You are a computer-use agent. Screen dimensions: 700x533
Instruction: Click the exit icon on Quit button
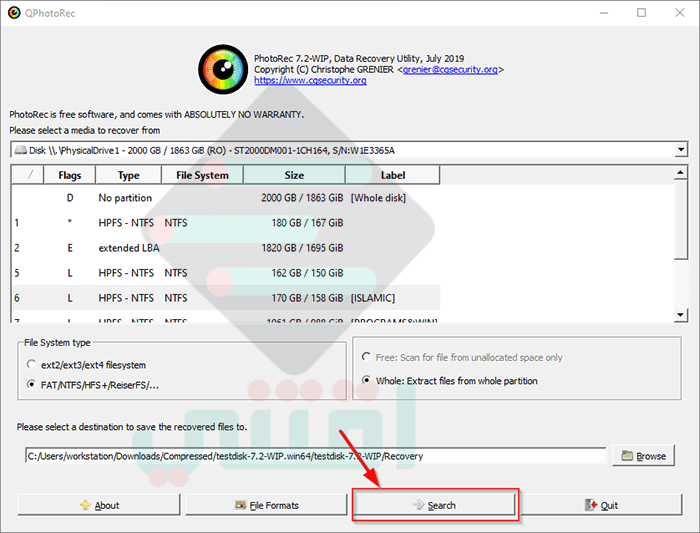591,505
